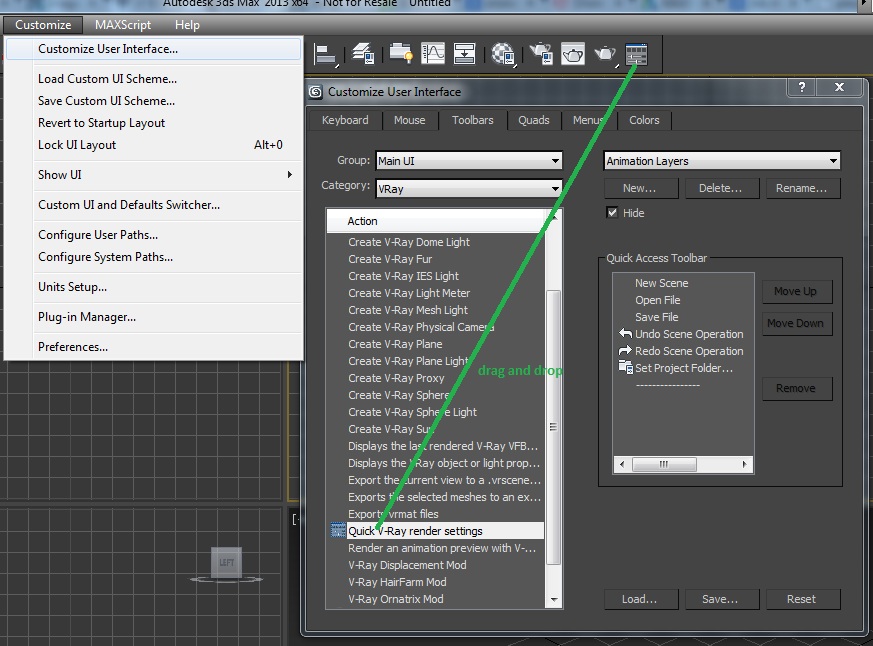873x646 pixels.
Task: Click the Action list scroll-down arrow
Action: (553, 599)
